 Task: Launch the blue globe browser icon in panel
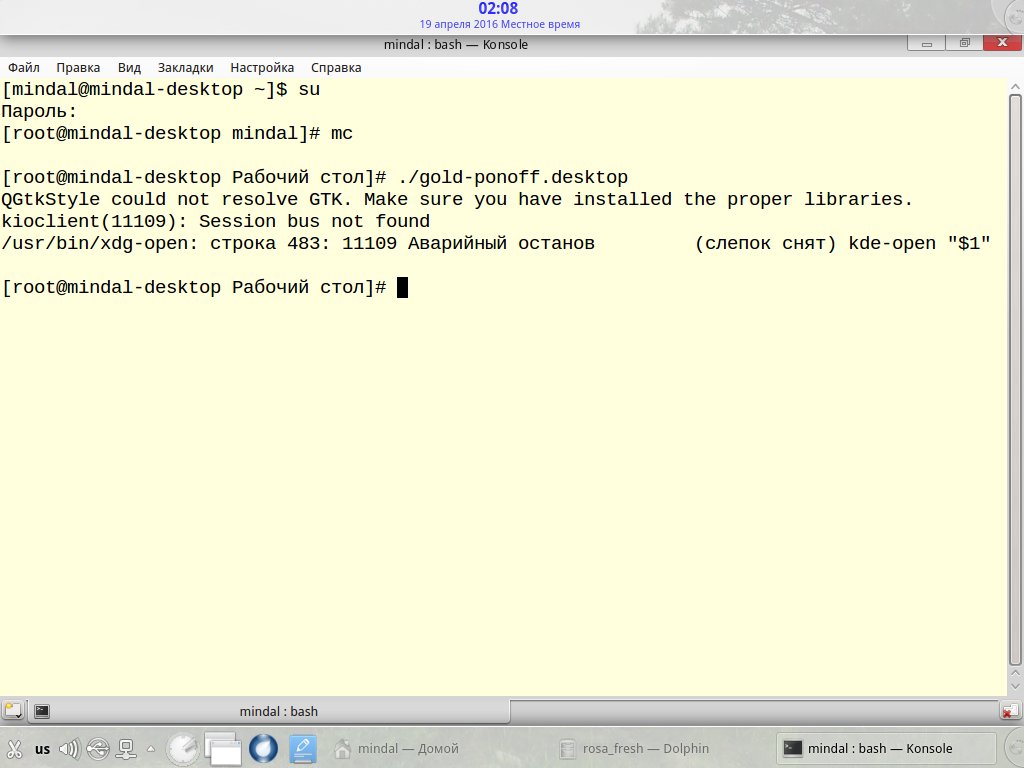[263, 748]
